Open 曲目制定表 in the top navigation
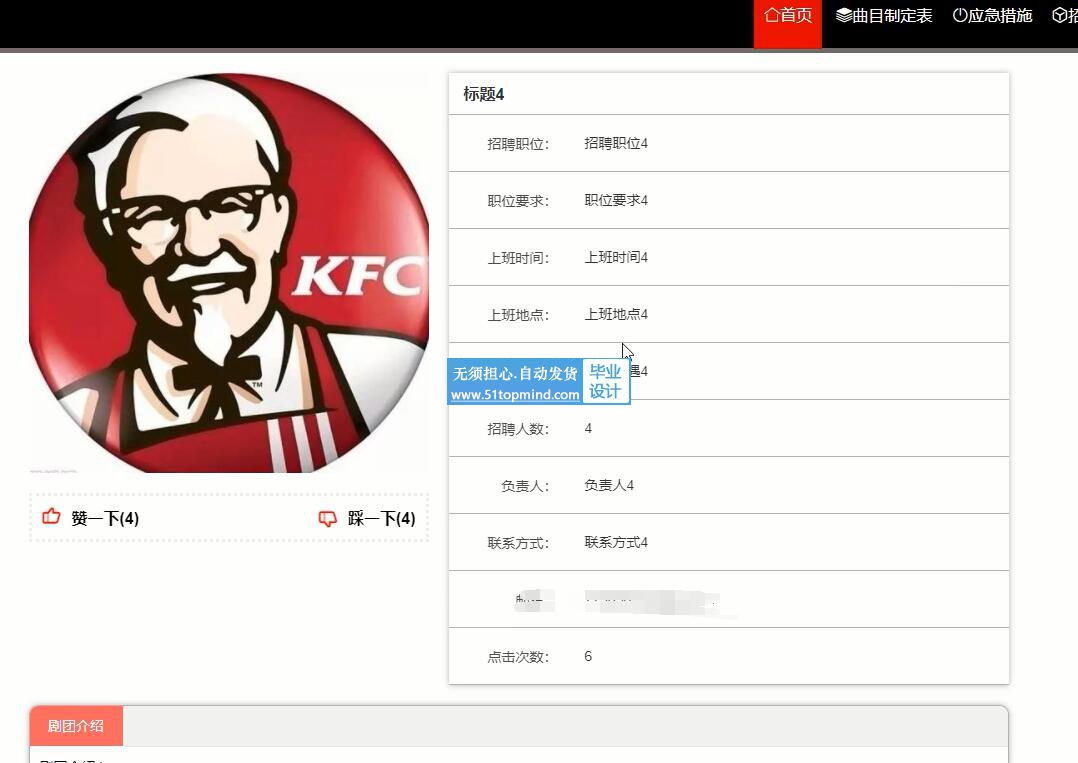Viewport: 1078px width, 763px height. pyautogui.click(x=884, y=15)
